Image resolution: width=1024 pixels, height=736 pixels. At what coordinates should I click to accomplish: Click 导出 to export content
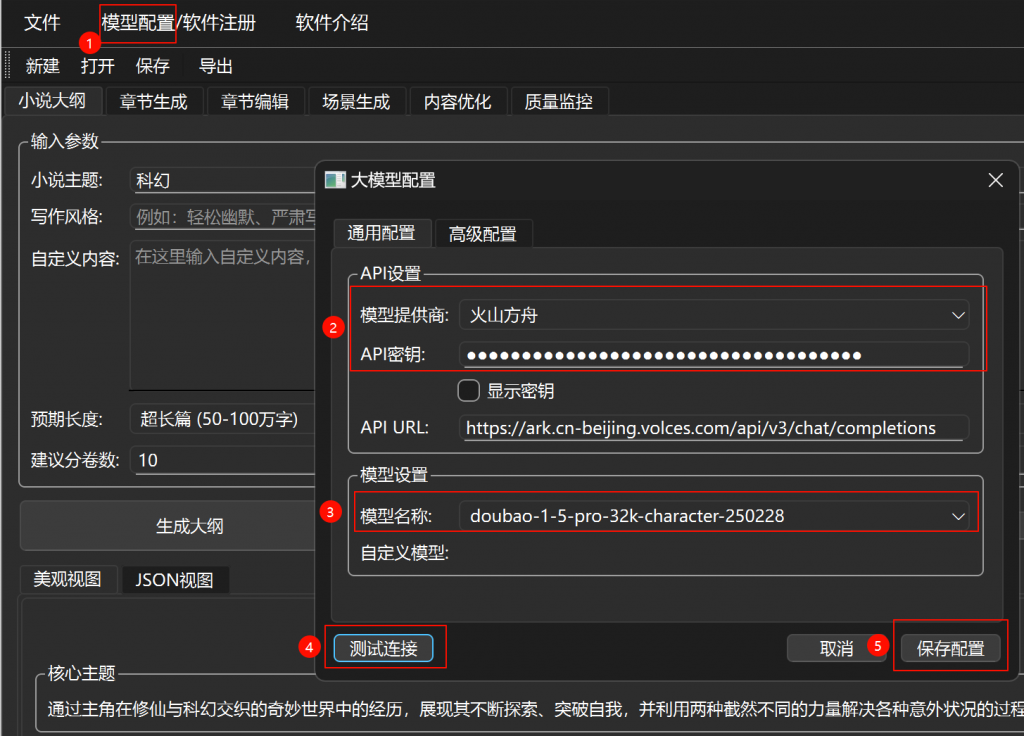point(216,66)
